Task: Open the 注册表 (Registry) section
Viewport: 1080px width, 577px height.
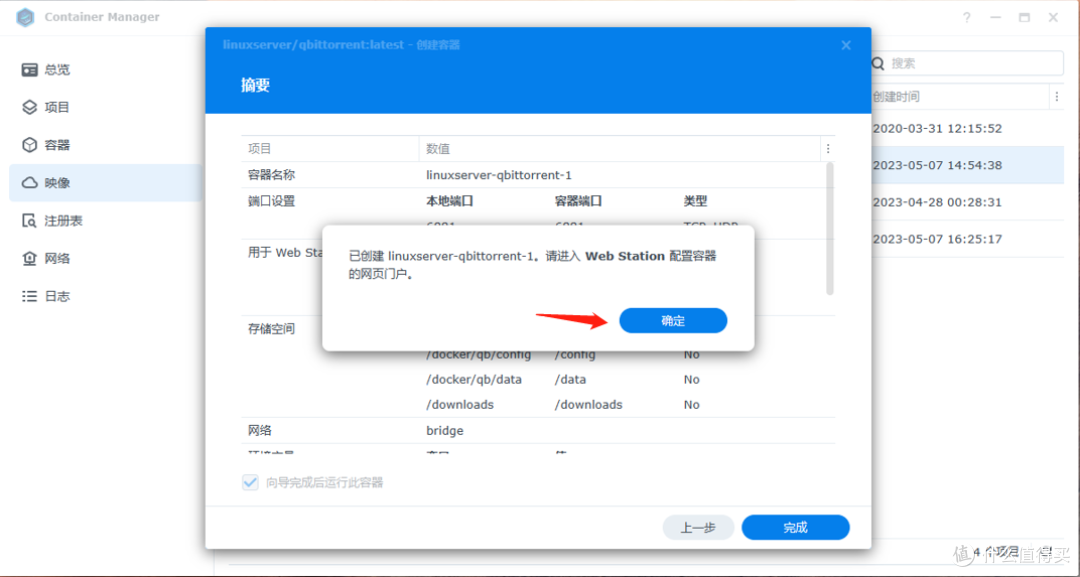Action: tap(60, 220)
